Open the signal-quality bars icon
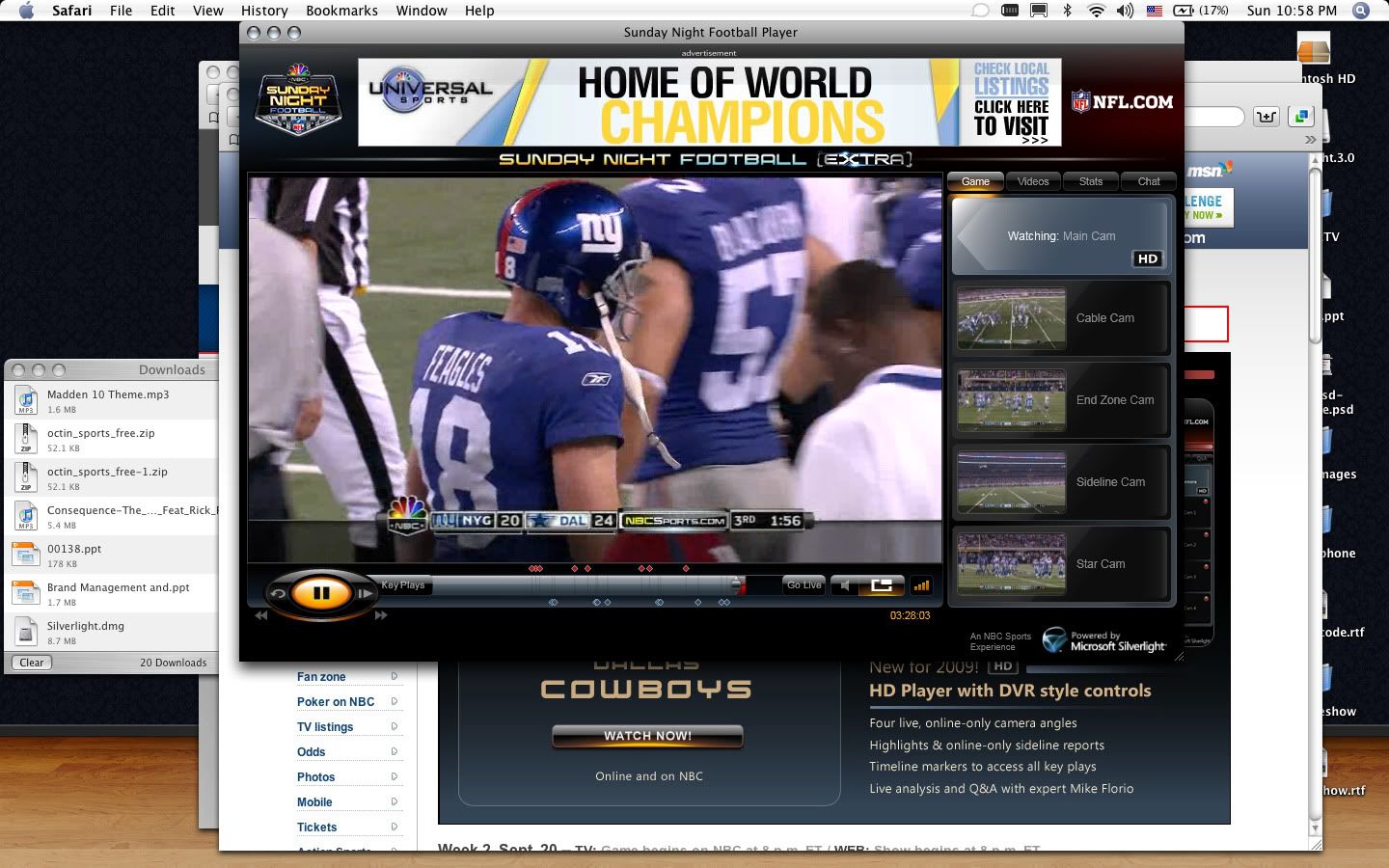The width and height of the screenshot is (1389, 868). coord(921,585)
